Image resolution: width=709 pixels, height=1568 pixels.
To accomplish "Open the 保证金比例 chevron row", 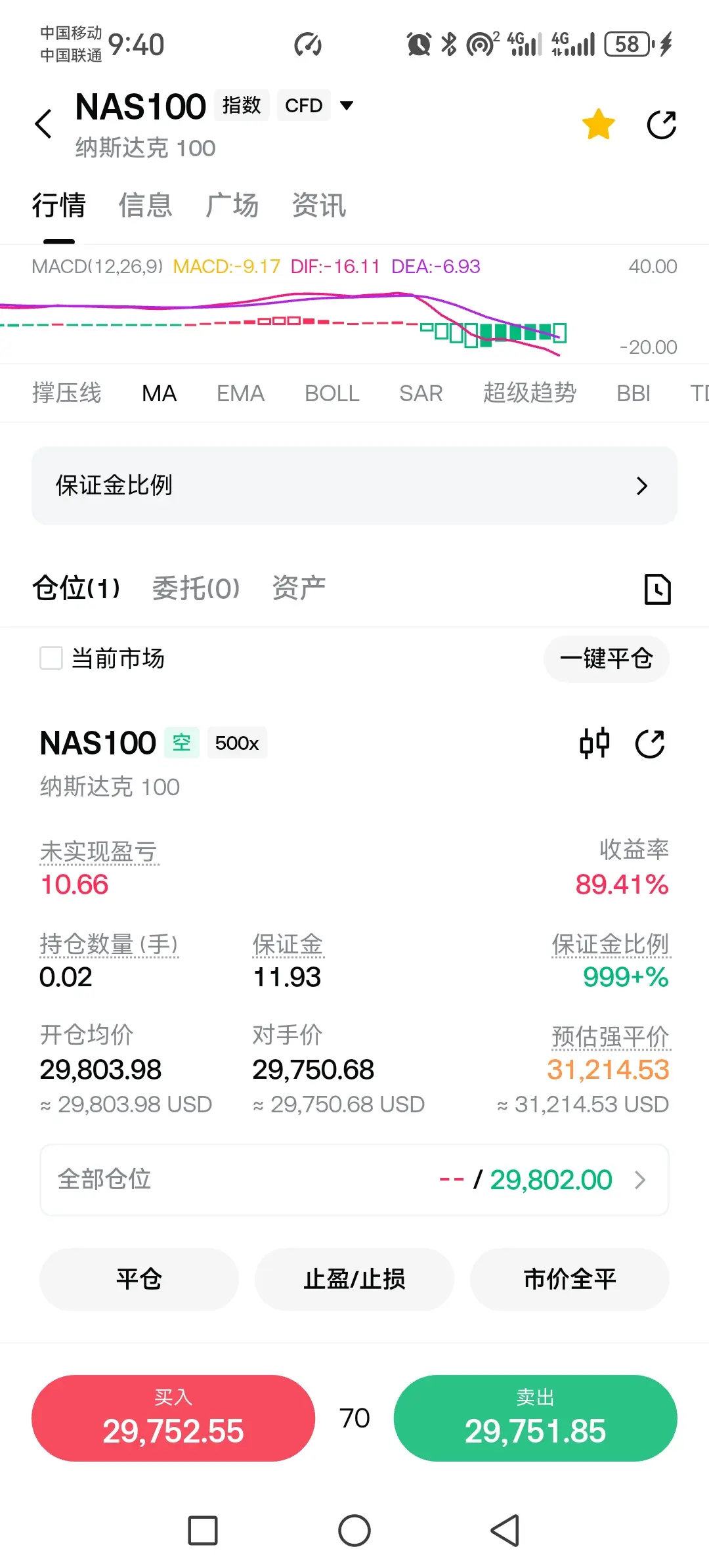I will pyautogui.click(x=354, y=486).
